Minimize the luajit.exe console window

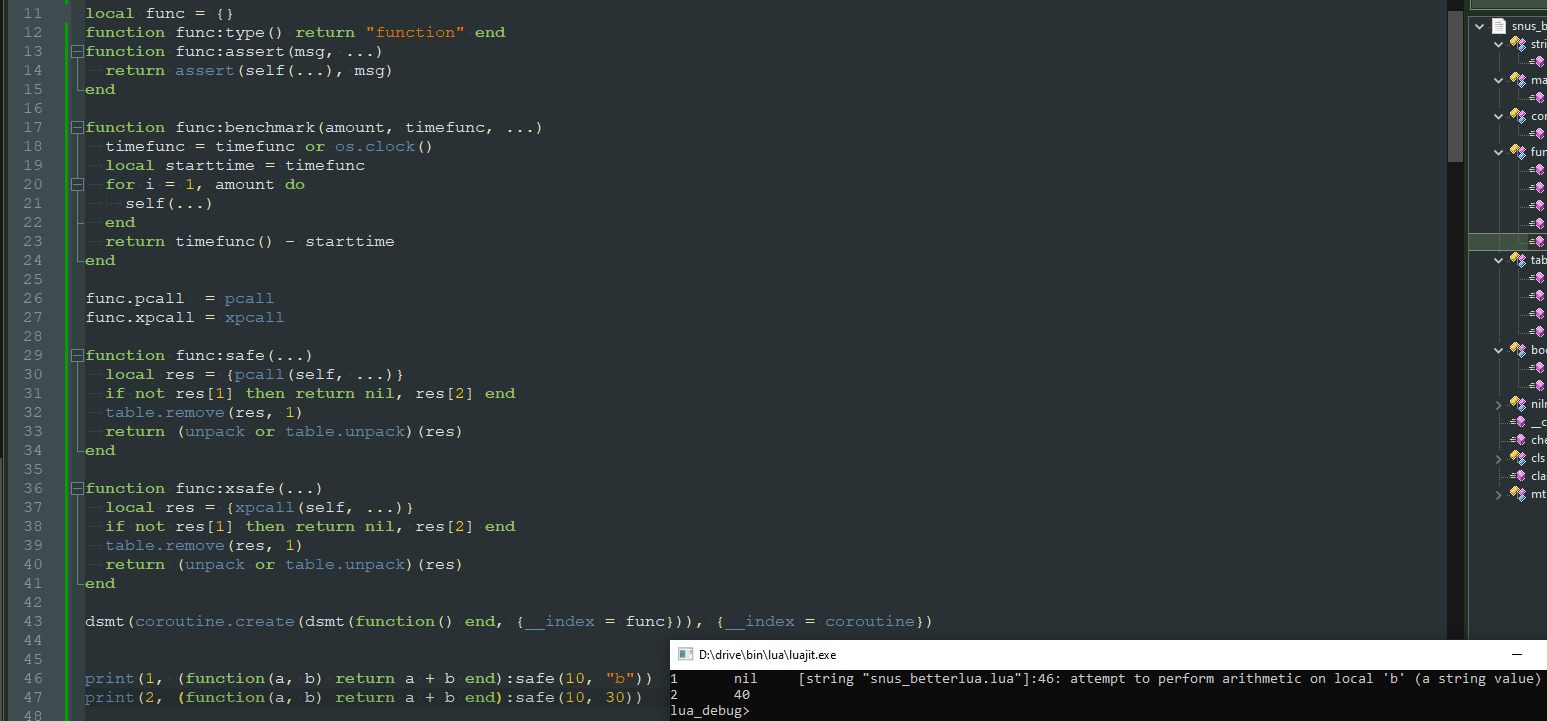(x=1517, y=654)
